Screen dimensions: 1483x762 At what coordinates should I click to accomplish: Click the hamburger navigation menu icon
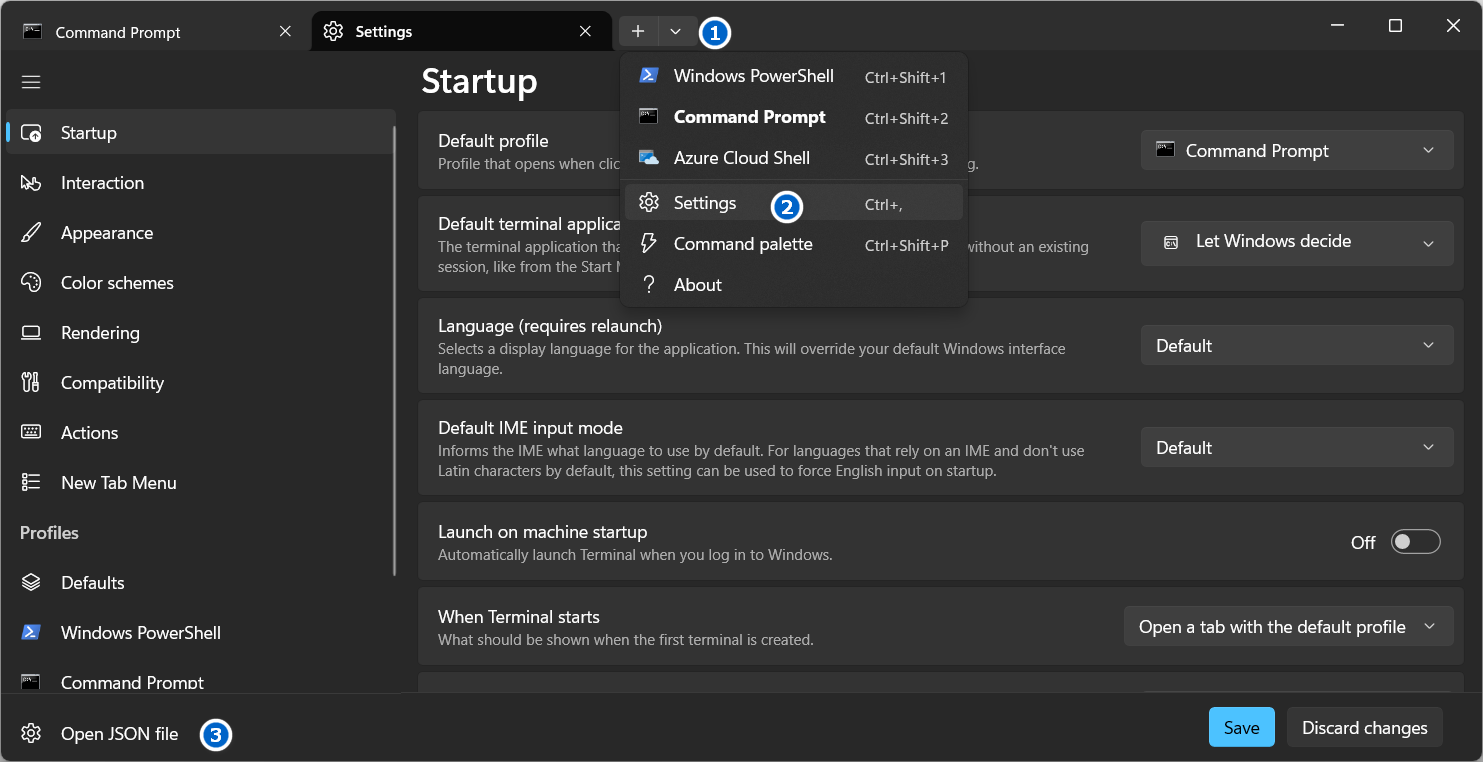pyautogui.click(x=31, y=82)
